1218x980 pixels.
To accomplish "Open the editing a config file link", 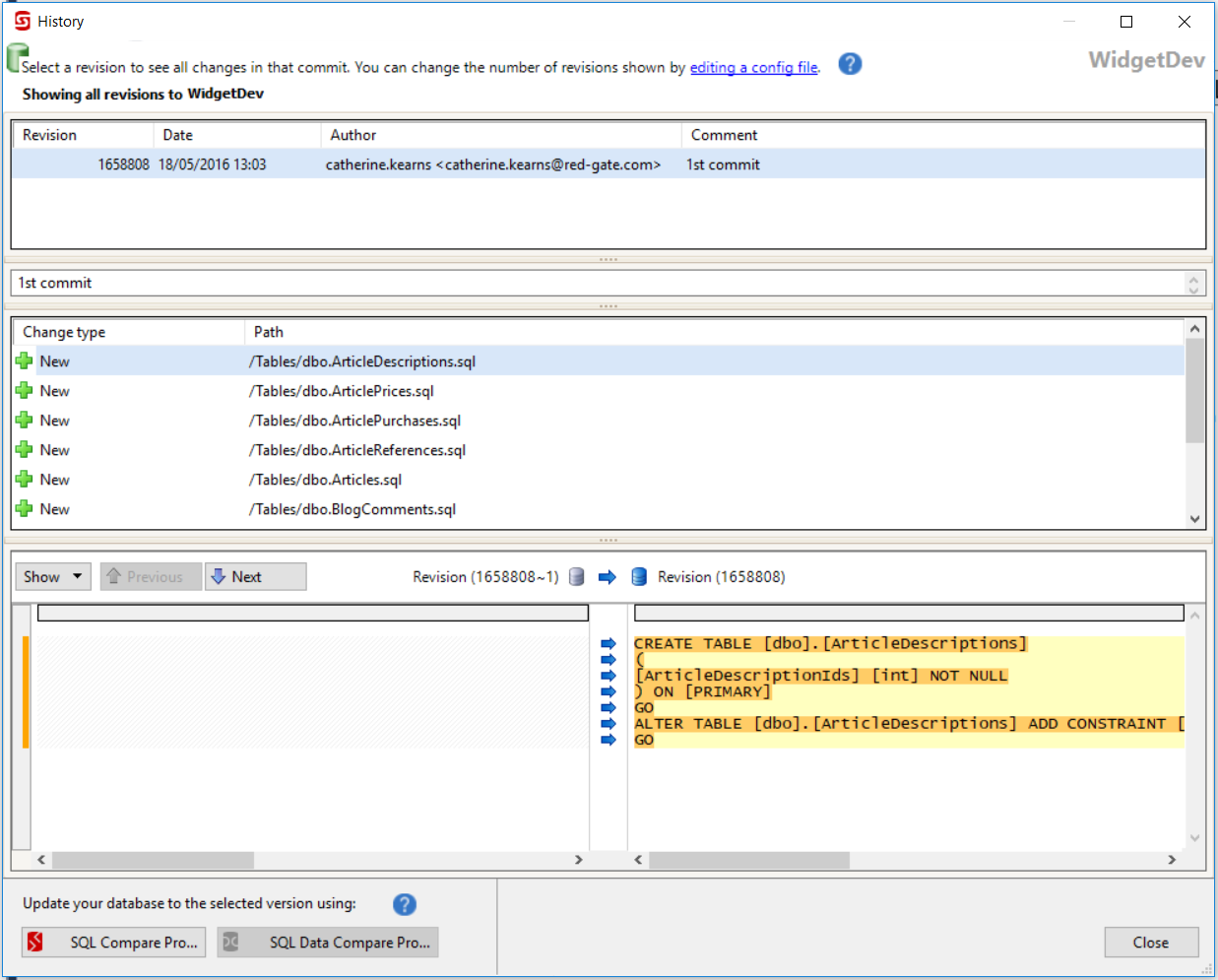I will click(753, 67).
